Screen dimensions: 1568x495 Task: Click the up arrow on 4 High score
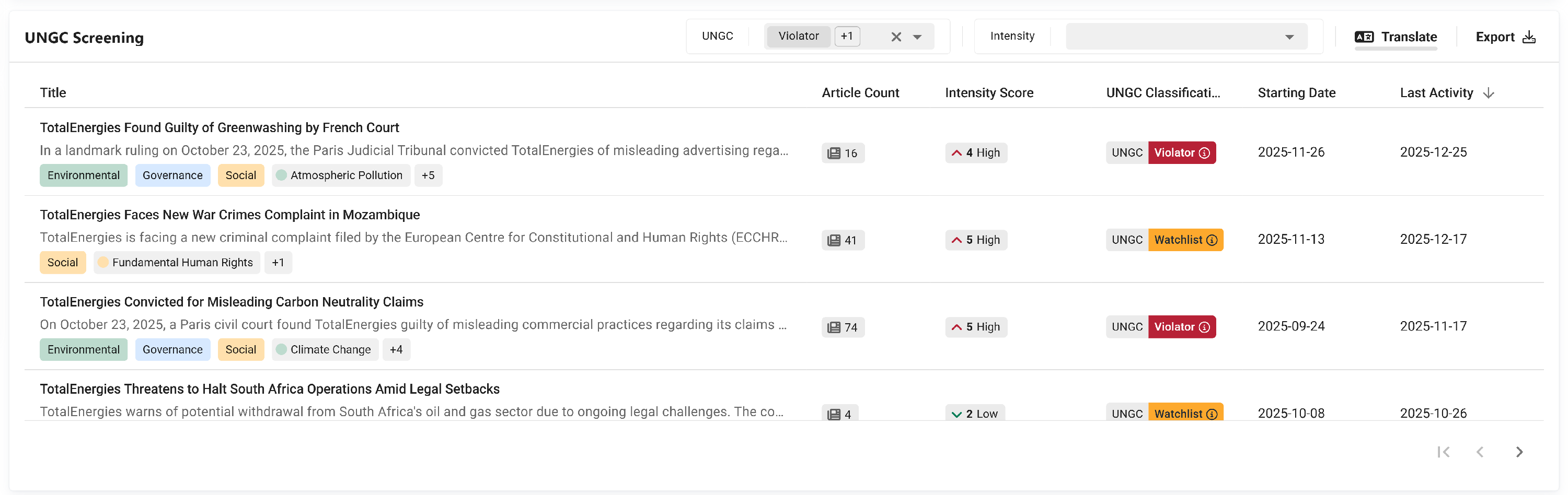tap(956, 152)
